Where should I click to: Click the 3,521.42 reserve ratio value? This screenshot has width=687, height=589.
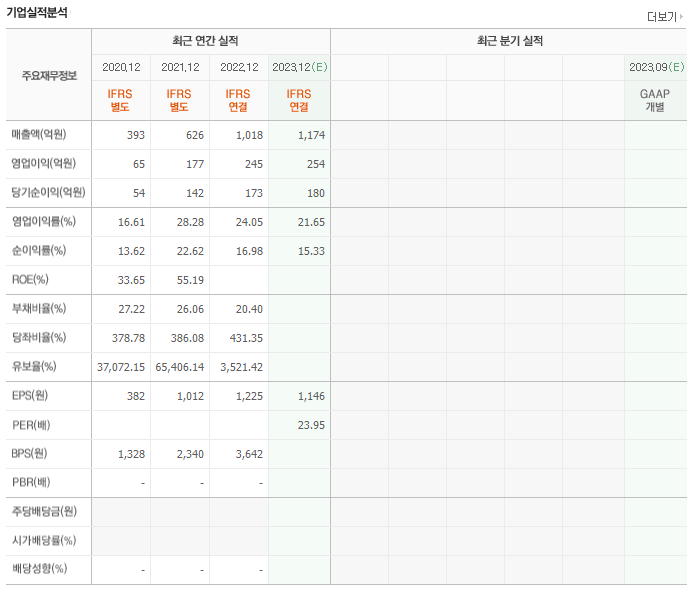(241, 367)
